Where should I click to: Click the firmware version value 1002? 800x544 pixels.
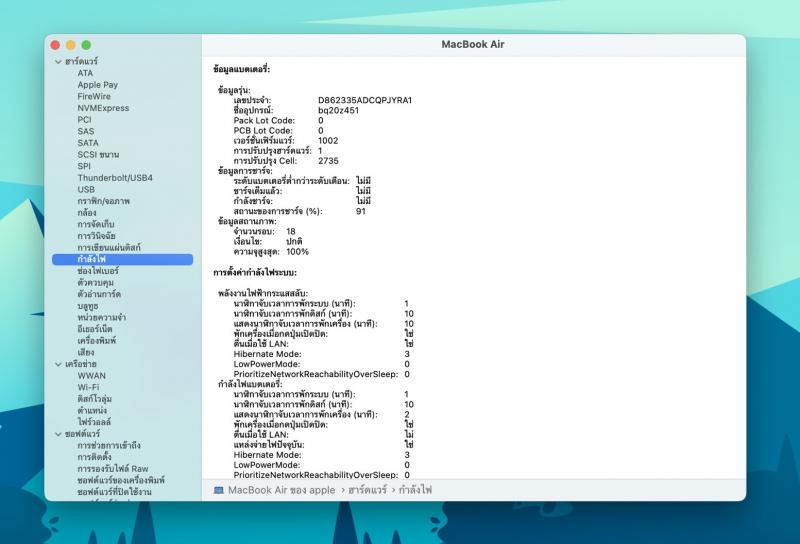click(x=328, y=141)
